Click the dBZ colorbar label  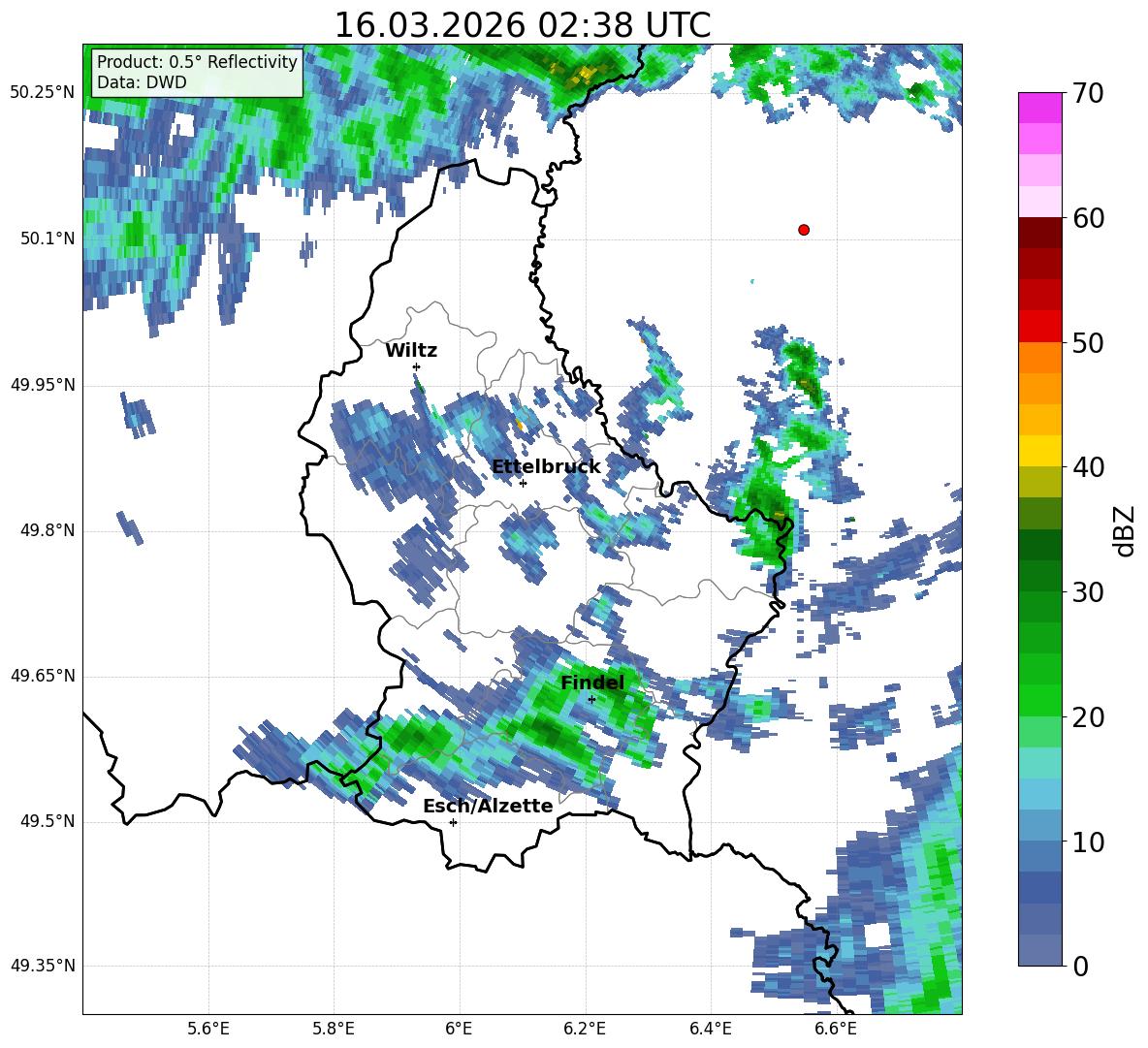pyautogui.click(x=1126, y=530)
